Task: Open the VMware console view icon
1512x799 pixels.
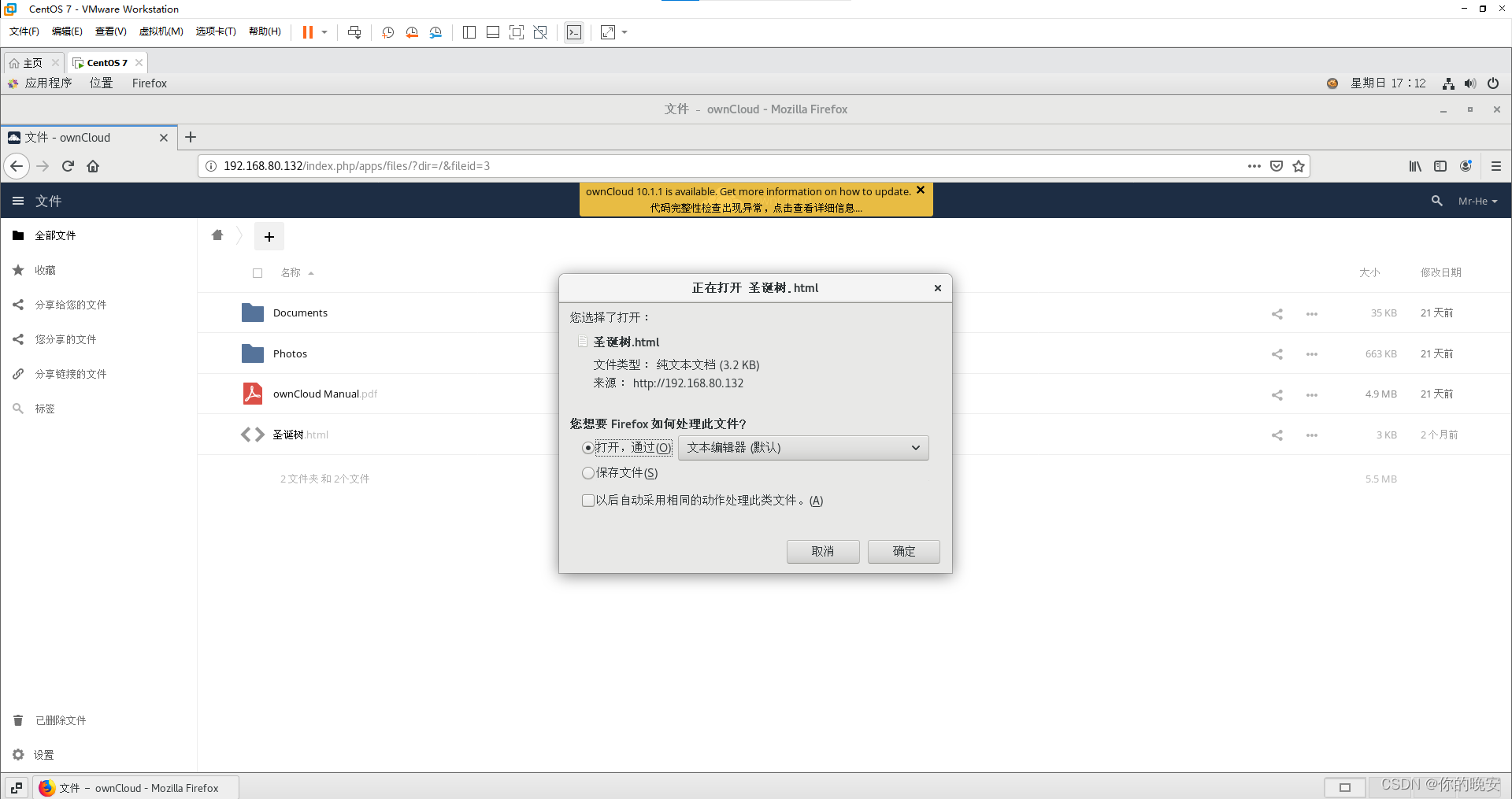Action: (574, 32)
